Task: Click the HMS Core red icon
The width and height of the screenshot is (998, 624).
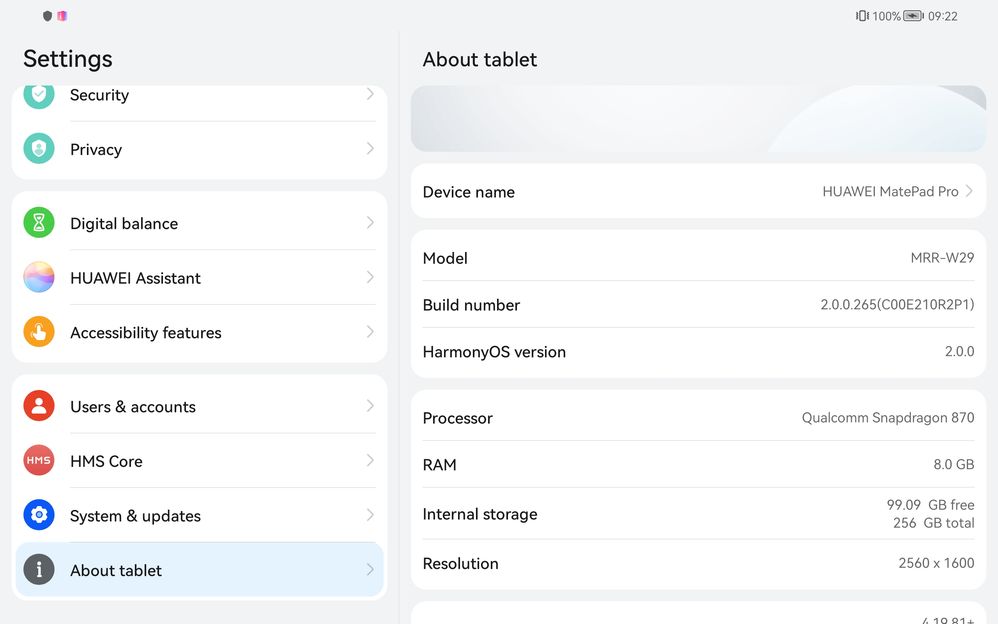Action: coord(39,461)
